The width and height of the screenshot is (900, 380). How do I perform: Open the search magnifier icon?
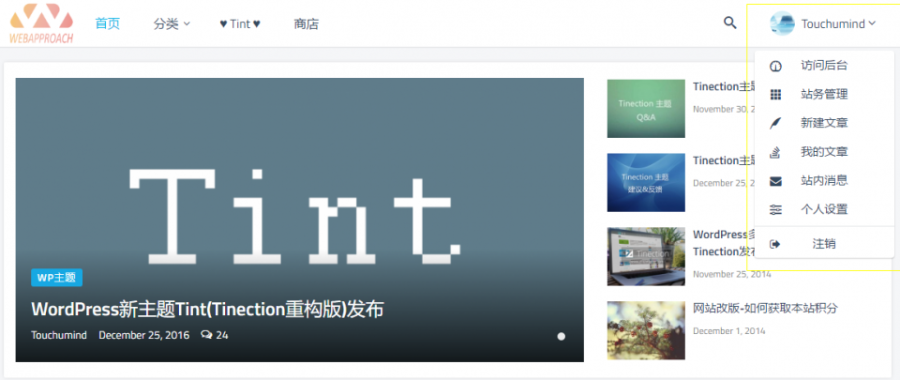click(730, 23)
